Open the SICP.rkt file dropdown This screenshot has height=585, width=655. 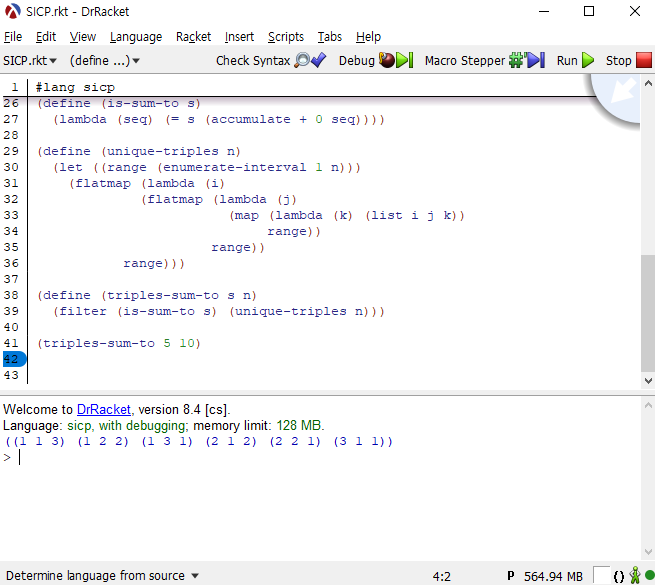[x=30, y=61]
